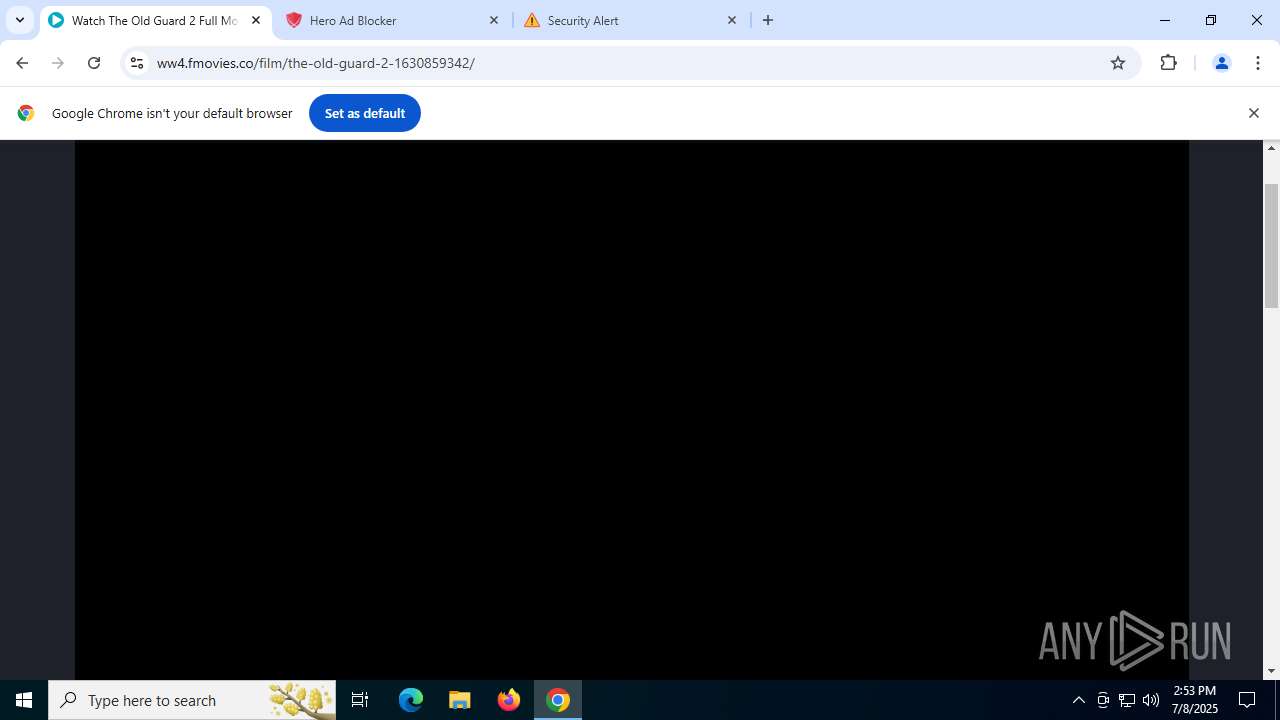Click the fmovies URL in address bar
The width and height of the screenshot is (1280, 720).
pyautogui.click(x=315, y=63)
